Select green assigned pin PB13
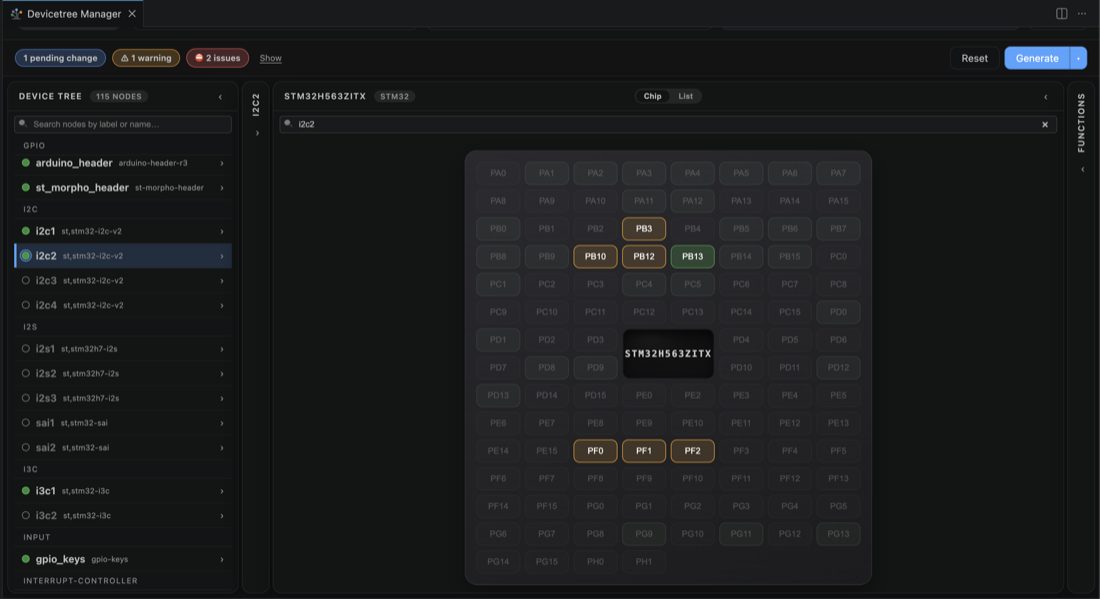This screenshot has width=1100, height=599. 692,257
